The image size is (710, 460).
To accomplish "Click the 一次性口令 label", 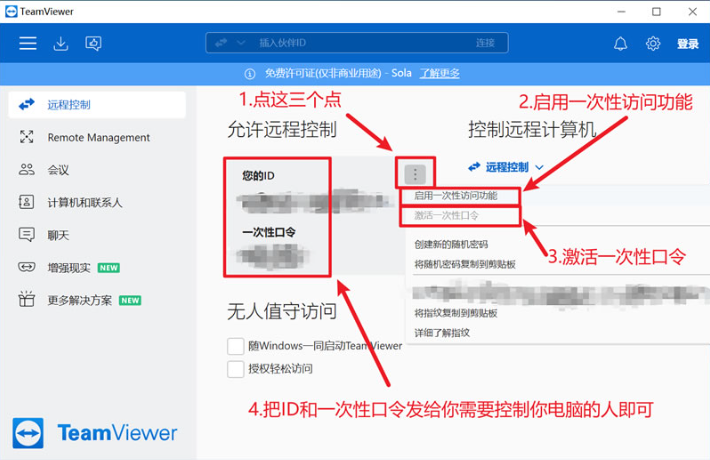I will click(x=269, y=232).
